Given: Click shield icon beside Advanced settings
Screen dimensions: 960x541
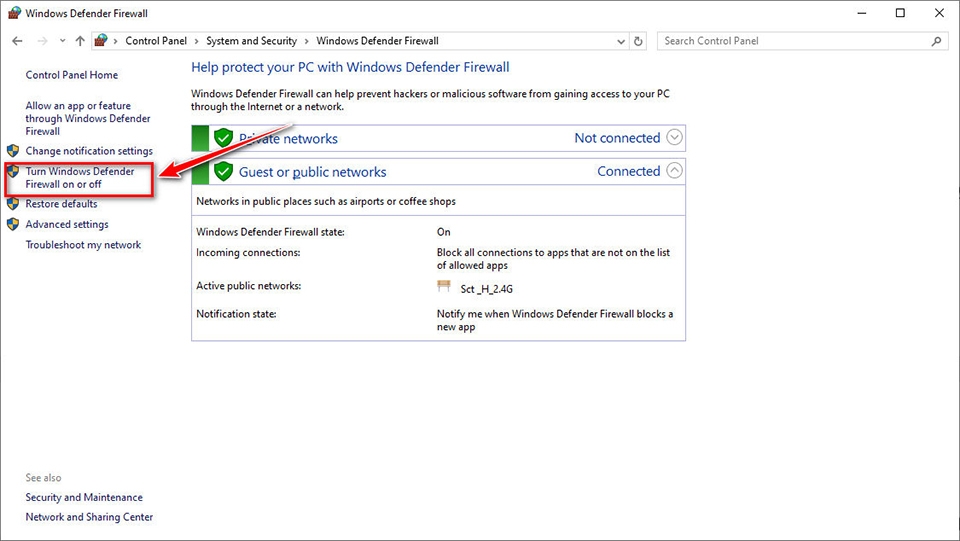Looking at the screenshot, I should (13, 224).
